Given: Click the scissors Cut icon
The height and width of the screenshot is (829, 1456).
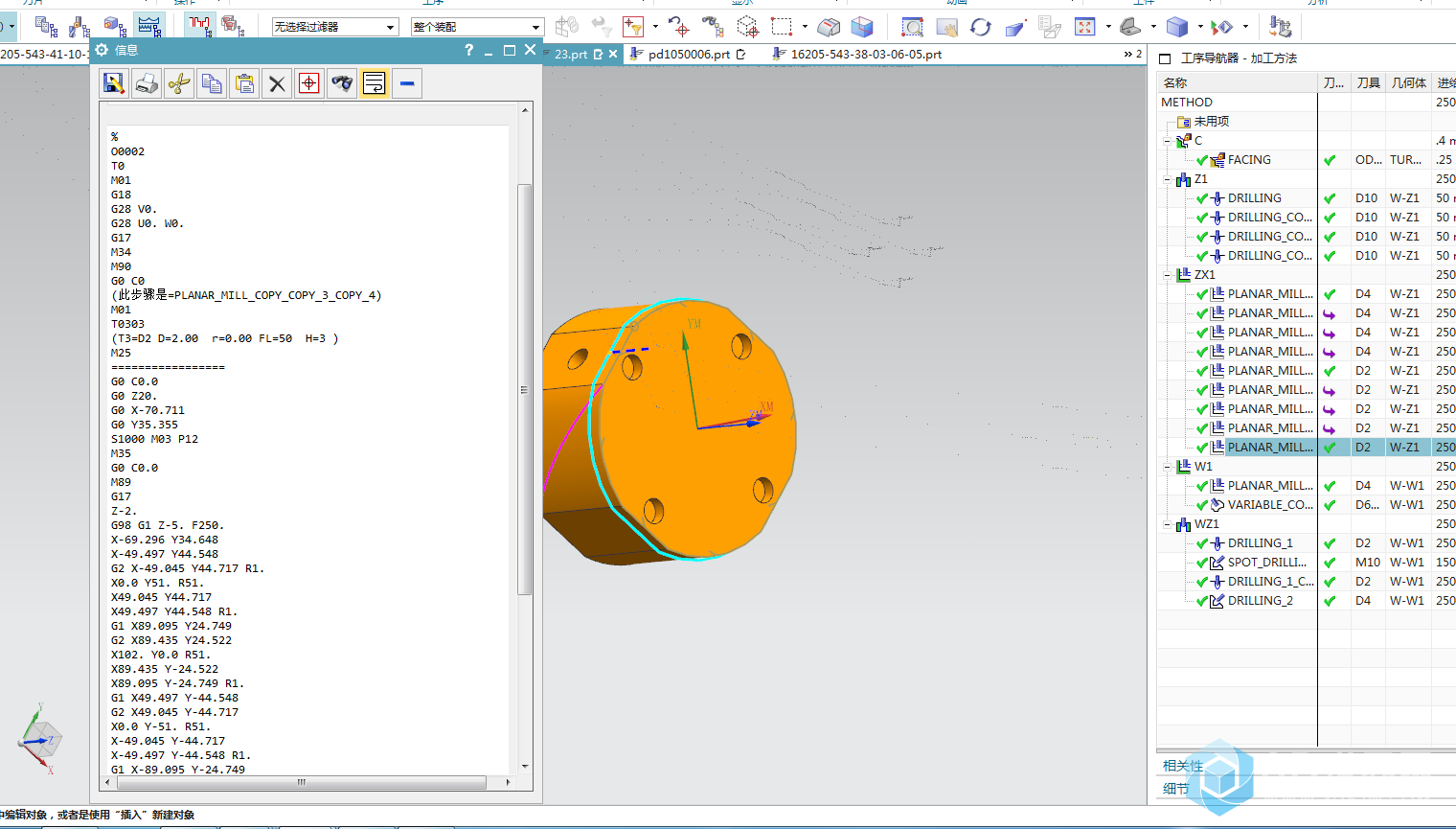Looking at the screenshot, I should point(179,83).
